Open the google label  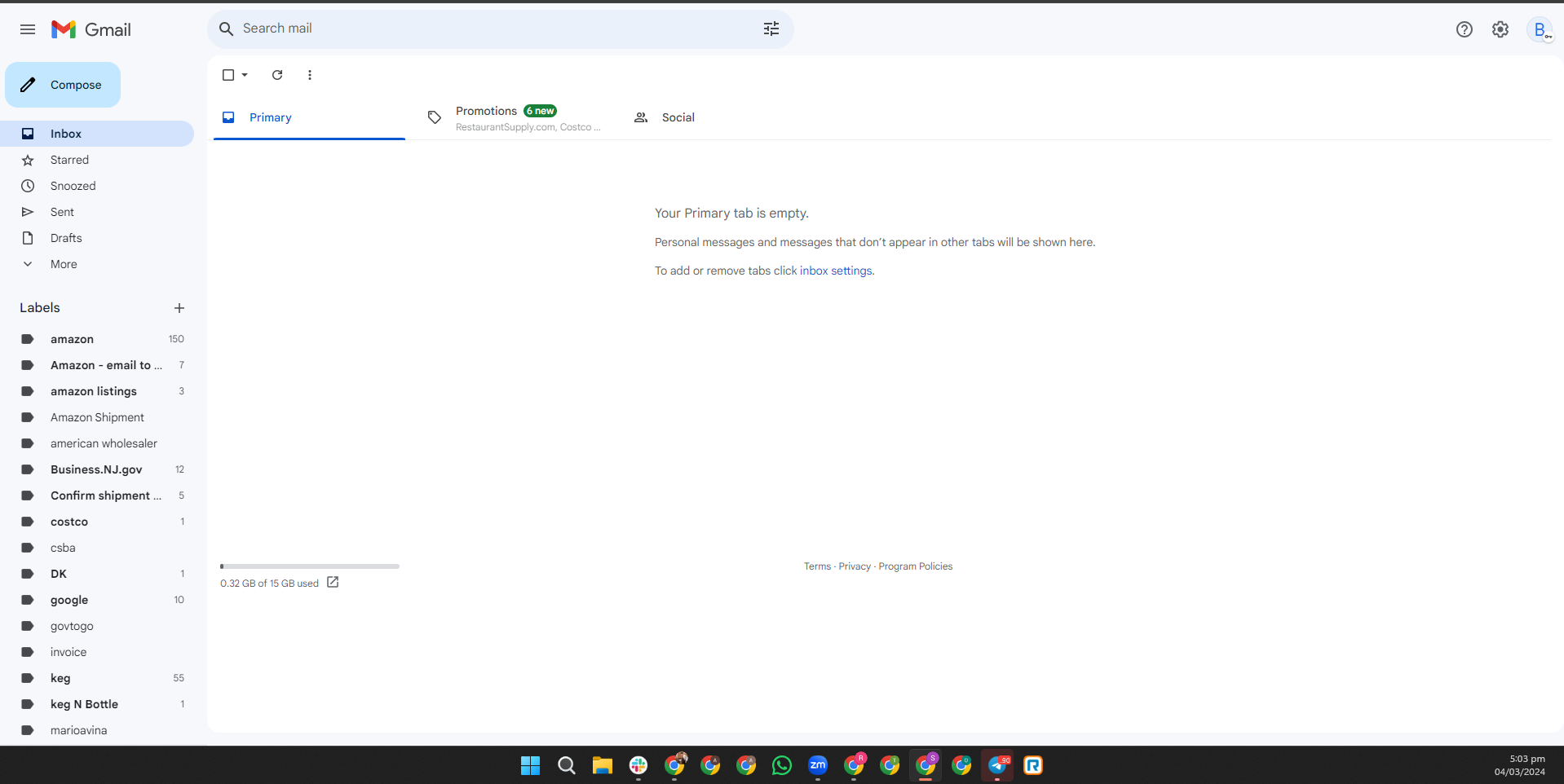point(97,600)
